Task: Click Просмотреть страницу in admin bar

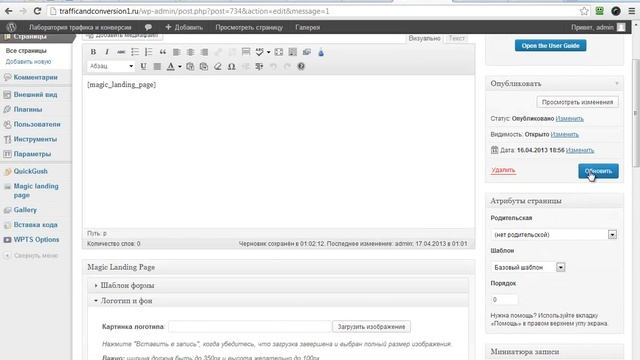Action: 249,27
